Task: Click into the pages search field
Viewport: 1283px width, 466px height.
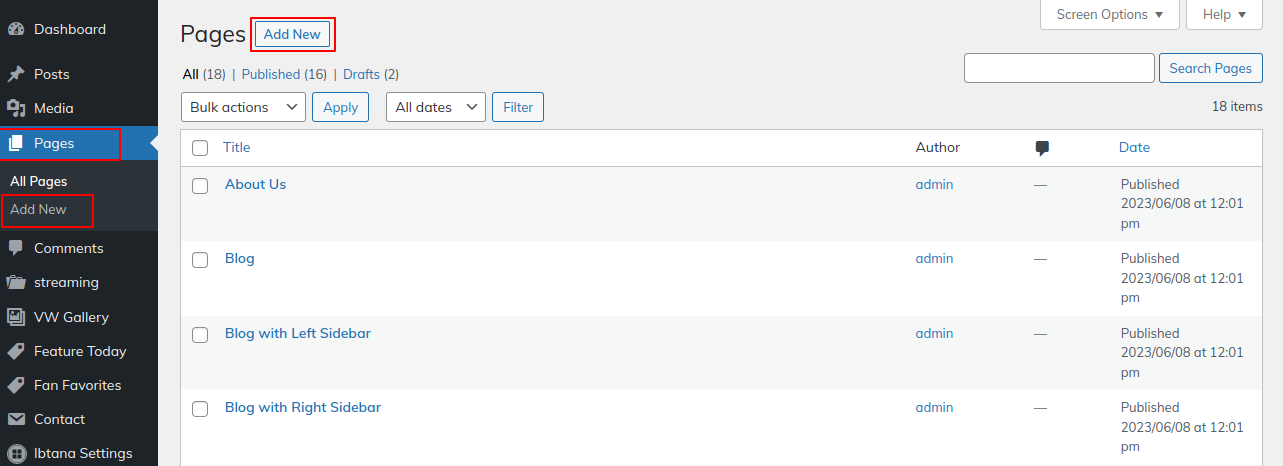Action: pos(1058,68)
